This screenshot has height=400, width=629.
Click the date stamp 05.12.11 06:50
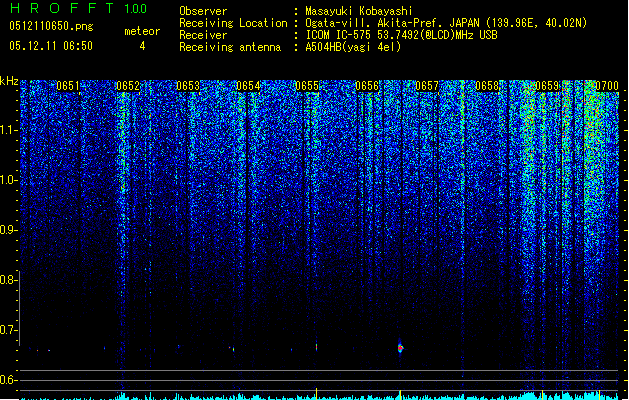[51, 46]
